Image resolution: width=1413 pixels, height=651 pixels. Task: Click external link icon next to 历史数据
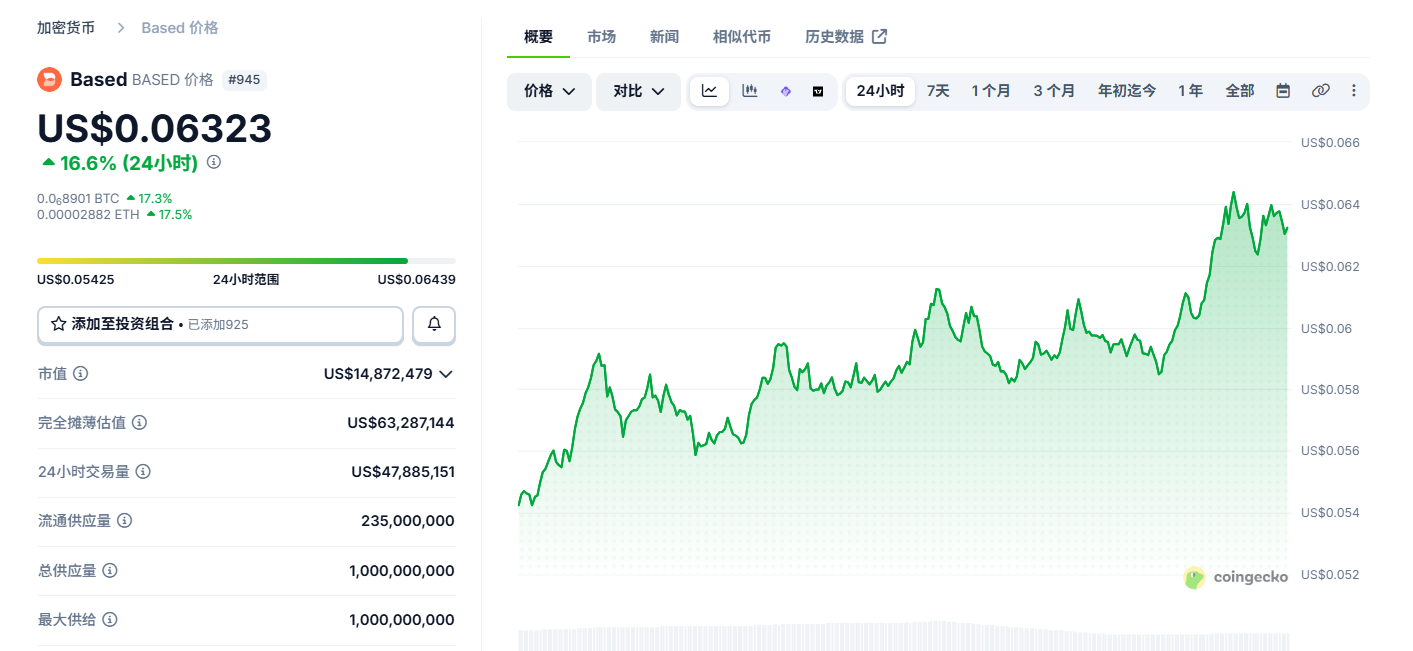point(879,37)
